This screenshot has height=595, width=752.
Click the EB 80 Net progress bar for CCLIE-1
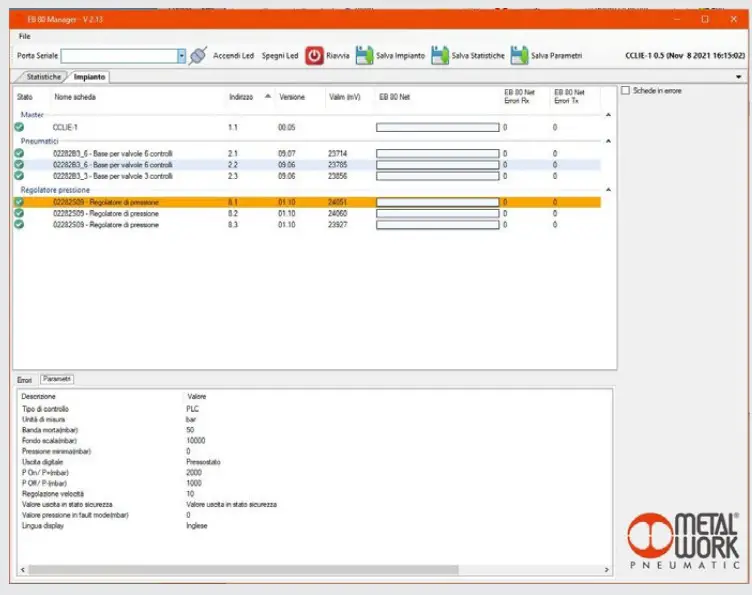(437, 127)
